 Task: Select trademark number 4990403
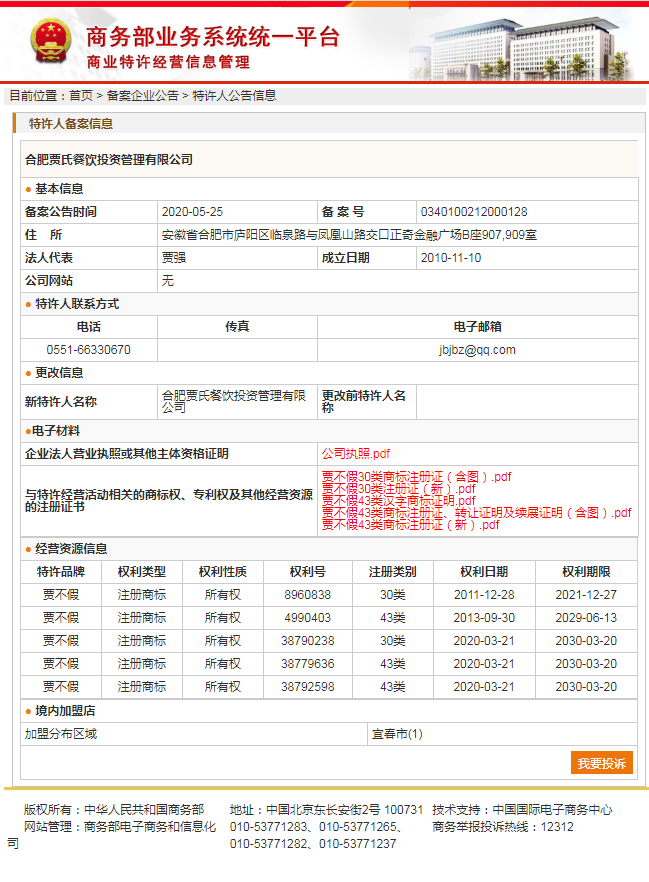coord(308,618)
